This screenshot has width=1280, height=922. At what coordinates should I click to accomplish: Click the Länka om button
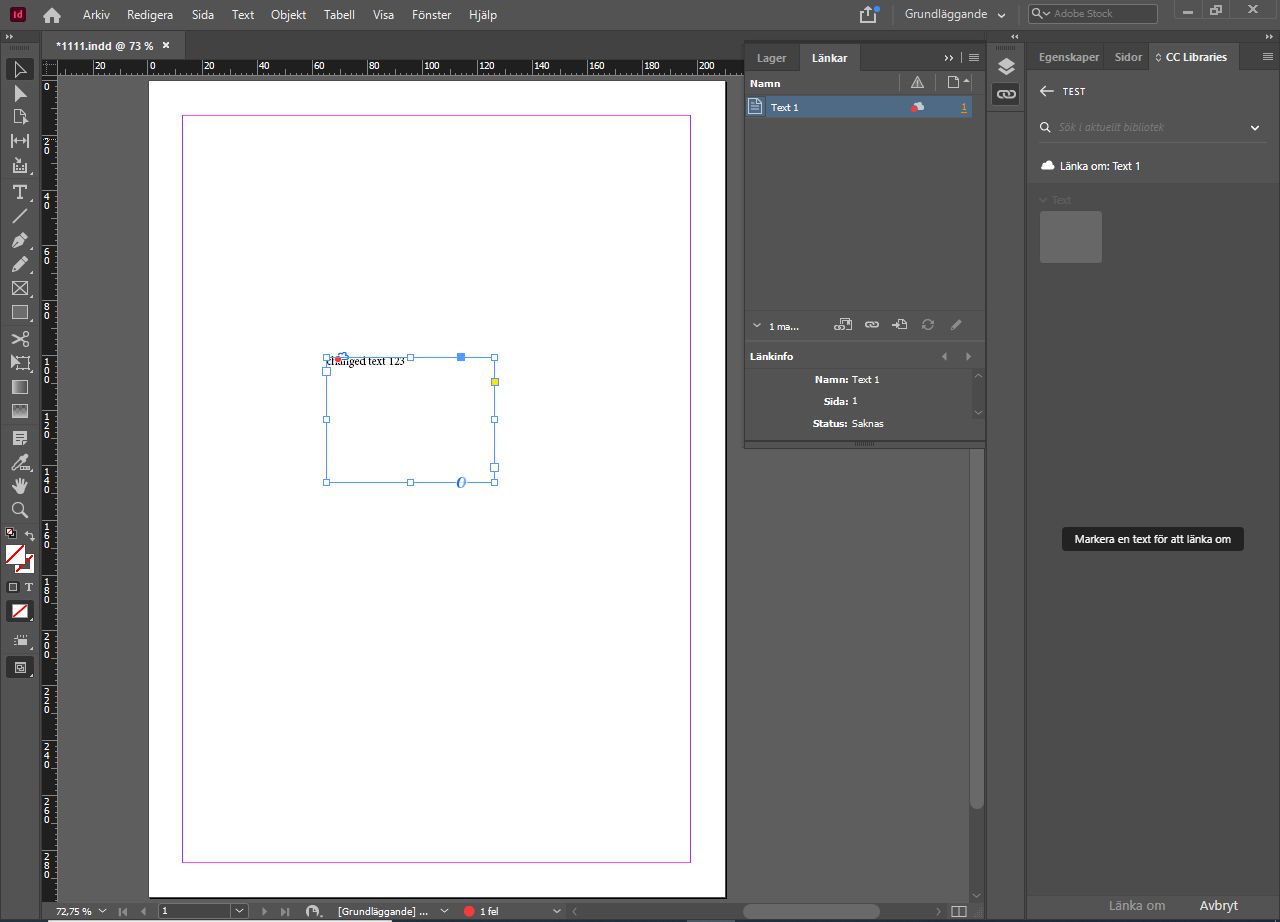1136,905
